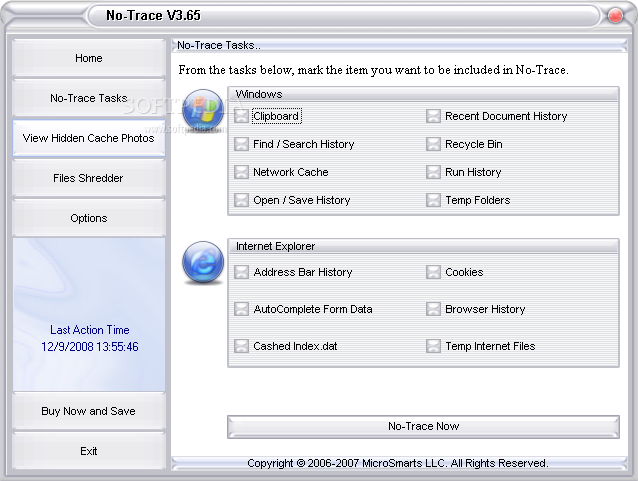Mark Temp Internet Files checkbox

433,346
